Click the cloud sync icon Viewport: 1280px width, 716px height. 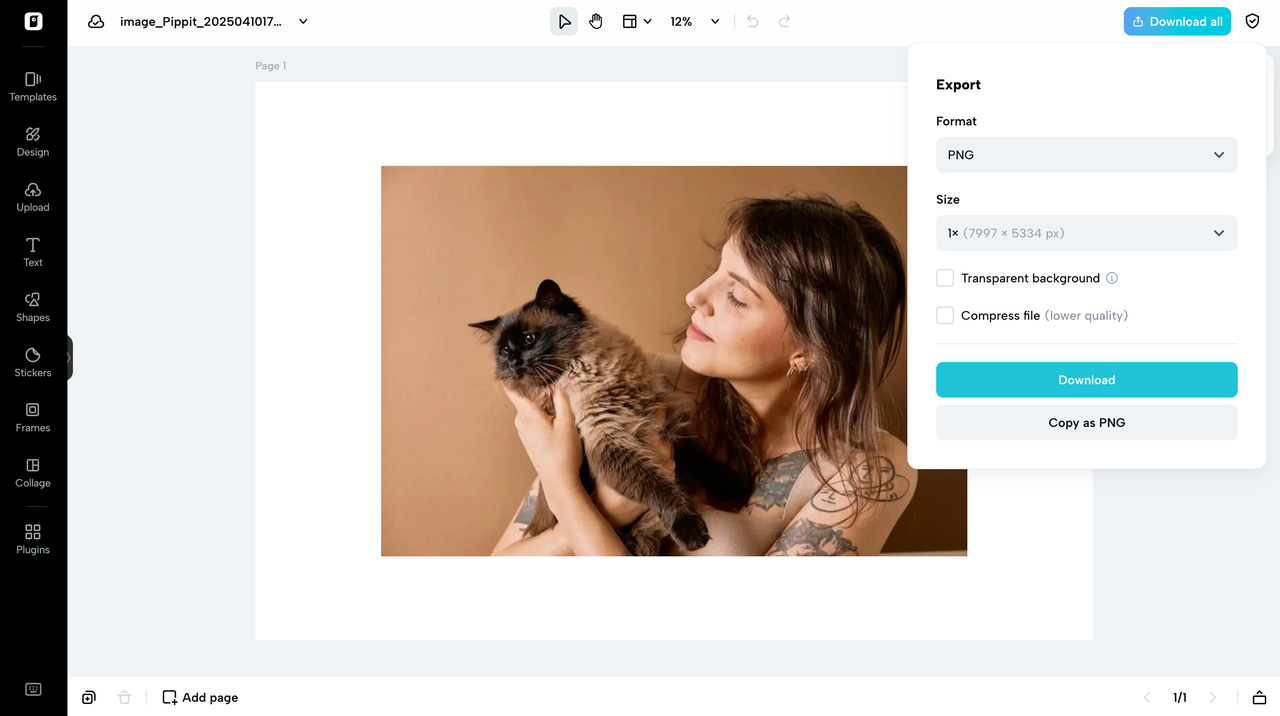coord(95,20)
